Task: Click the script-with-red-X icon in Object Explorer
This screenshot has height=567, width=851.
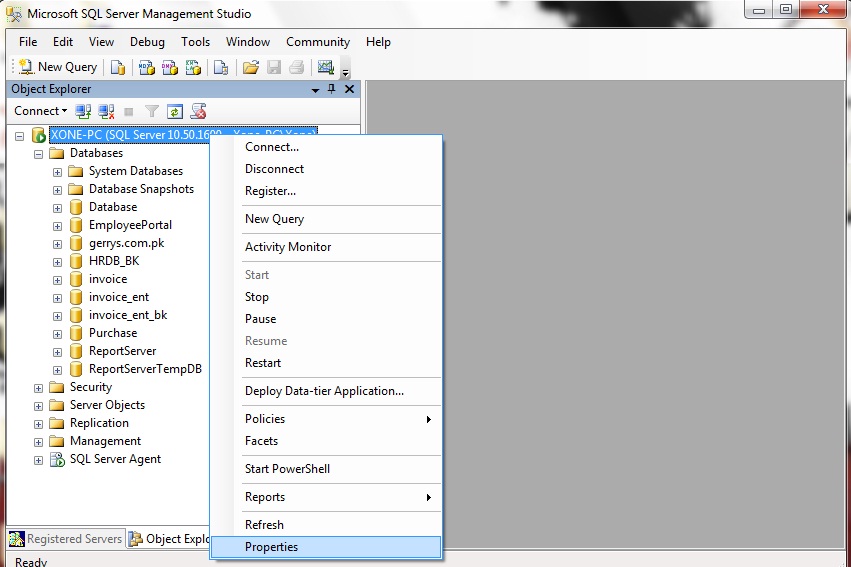Action: [x=199, y=112]
